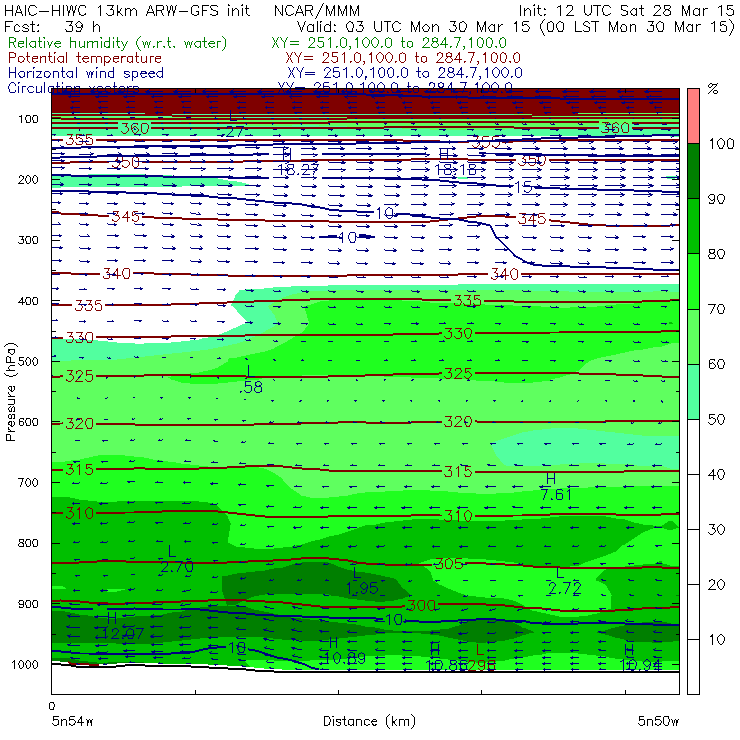Click the H 10.94 maximum label
The height and width of the screenshot is (740, 740).
(640, 657)
